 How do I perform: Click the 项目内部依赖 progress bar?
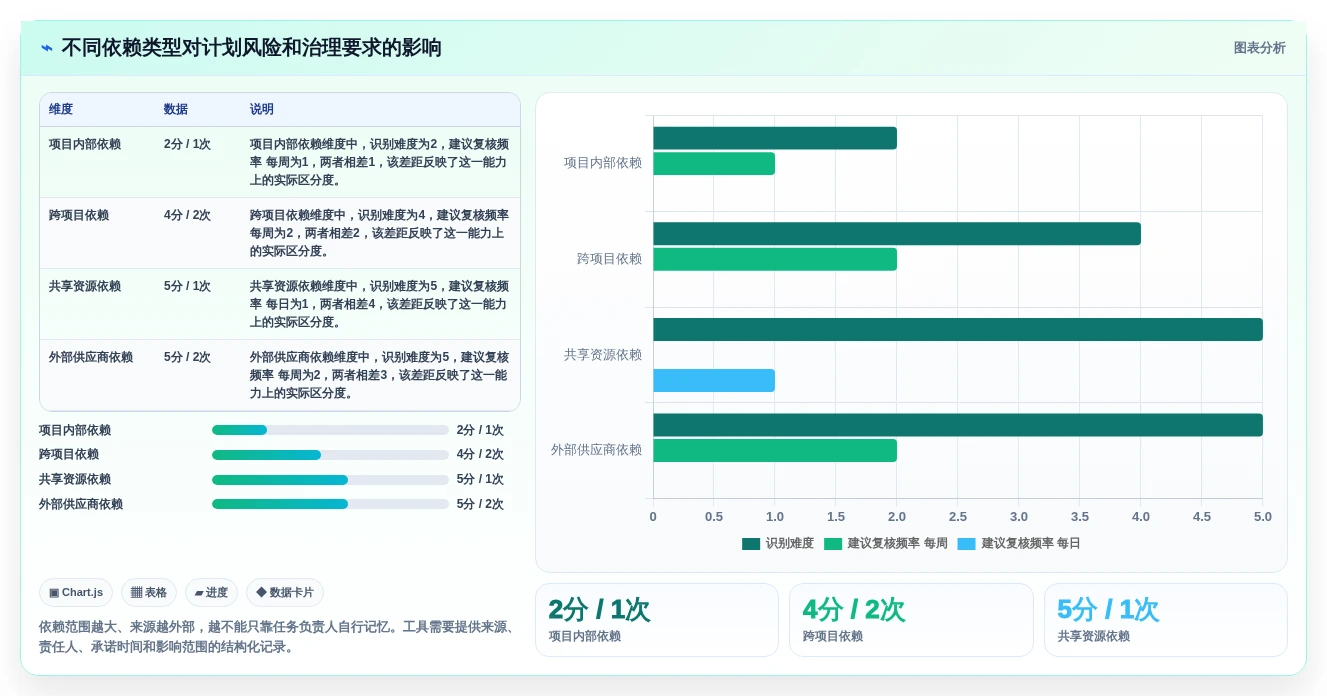[330, 430]
